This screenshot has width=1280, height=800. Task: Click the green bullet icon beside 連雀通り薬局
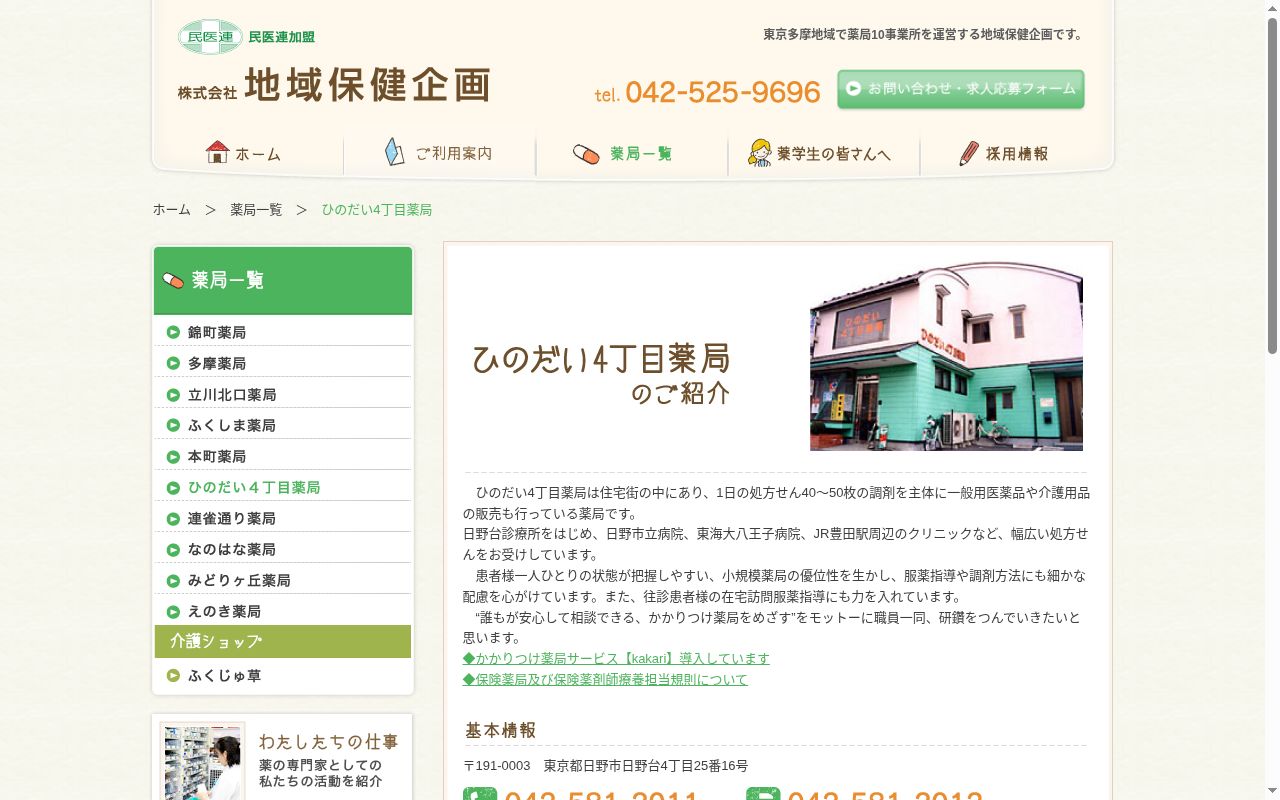173,518
